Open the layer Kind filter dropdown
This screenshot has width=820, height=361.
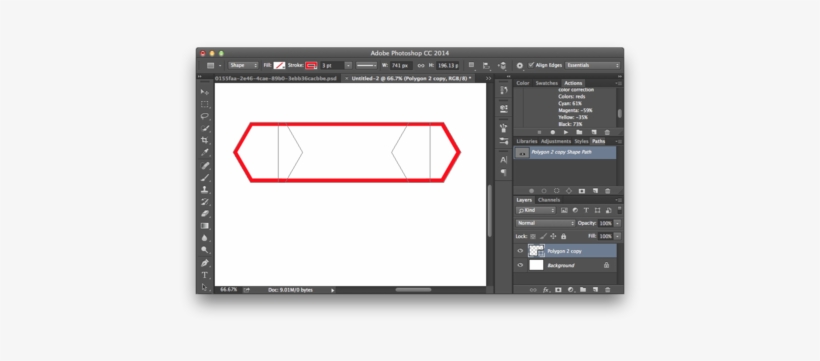coord(536,210)
